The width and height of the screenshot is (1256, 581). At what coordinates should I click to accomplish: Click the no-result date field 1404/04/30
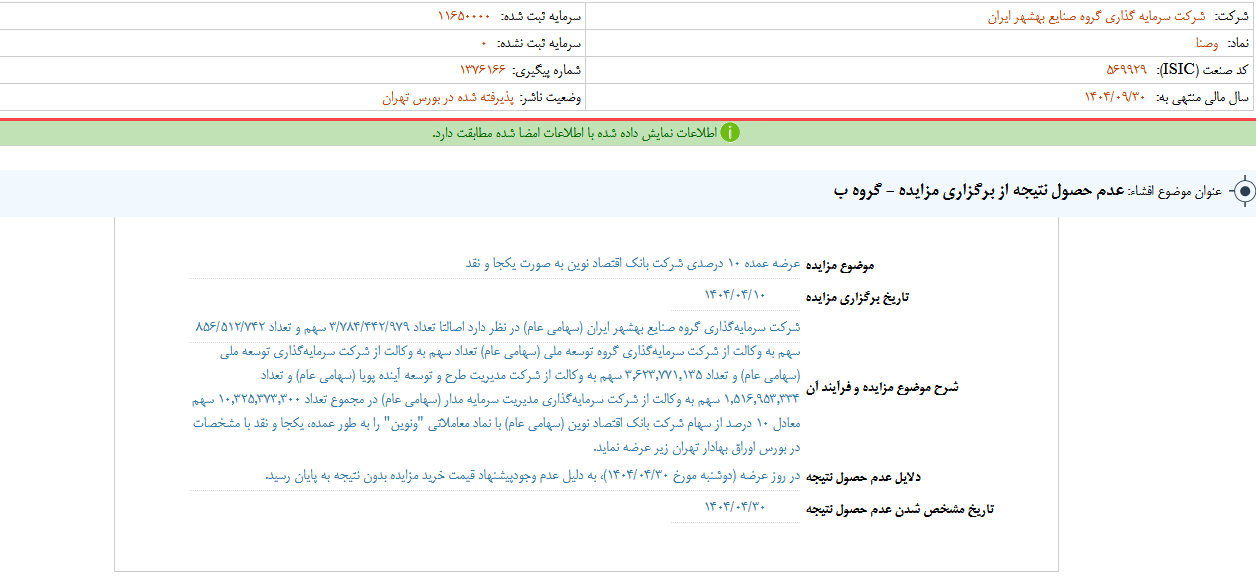pyautogui.click(x=733, y=506)
